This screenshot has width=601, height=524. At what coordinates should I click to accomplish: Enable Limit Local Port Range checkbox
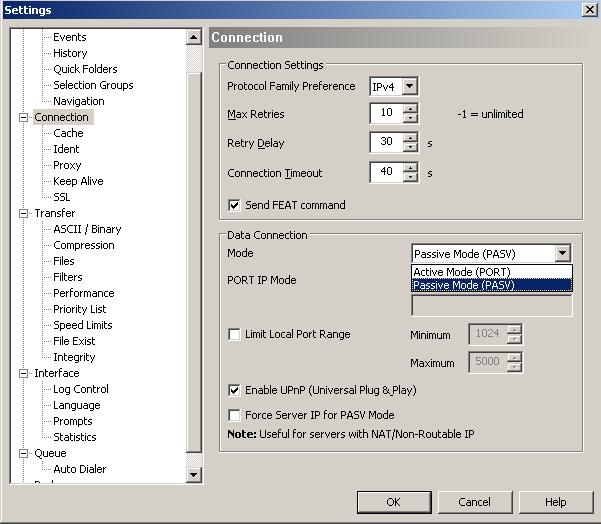(235, 334)
